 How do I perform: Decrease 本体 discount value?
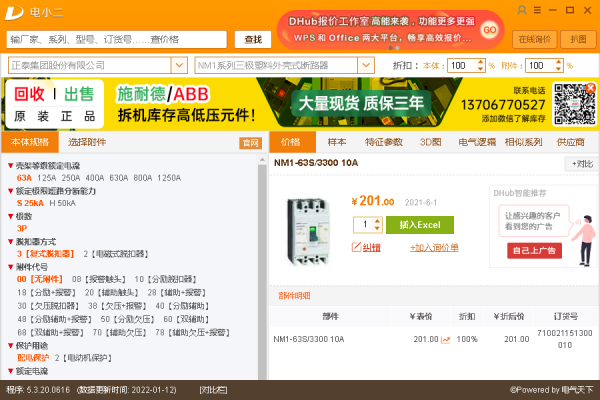coord(481,69)
